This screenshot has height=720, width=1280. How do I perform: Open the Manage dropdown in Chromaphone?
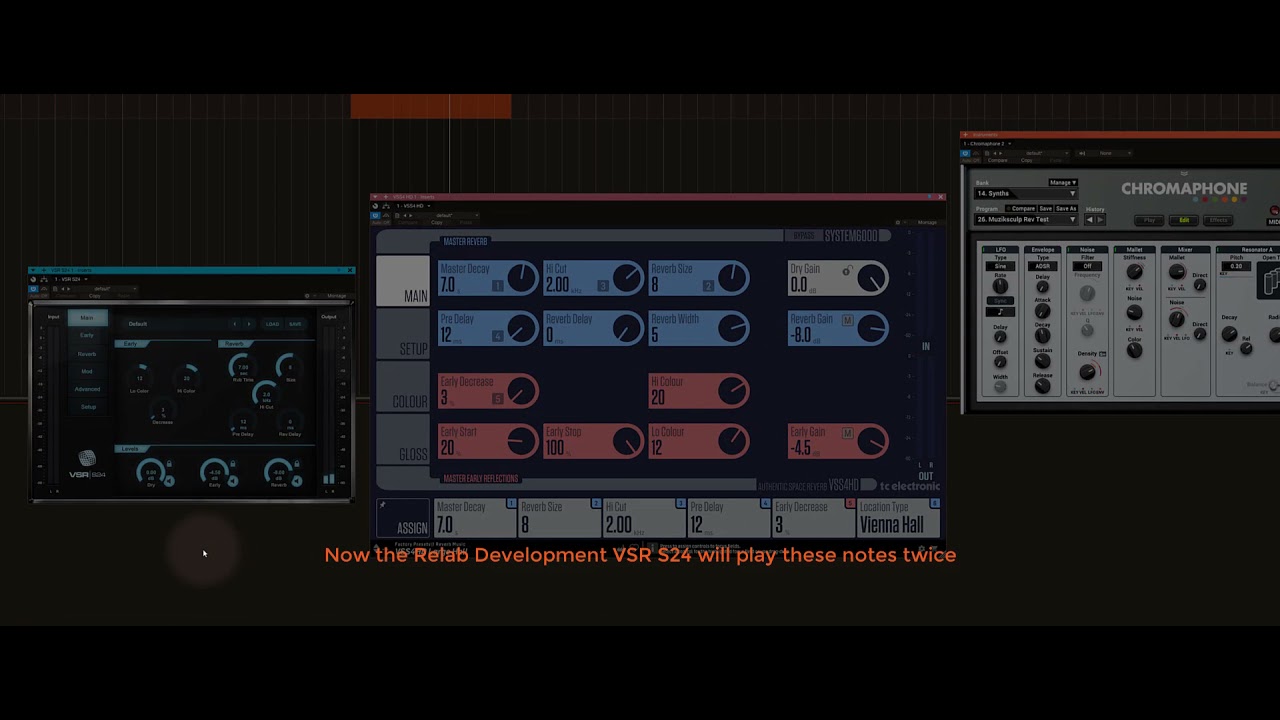[x=1062, y=183]
